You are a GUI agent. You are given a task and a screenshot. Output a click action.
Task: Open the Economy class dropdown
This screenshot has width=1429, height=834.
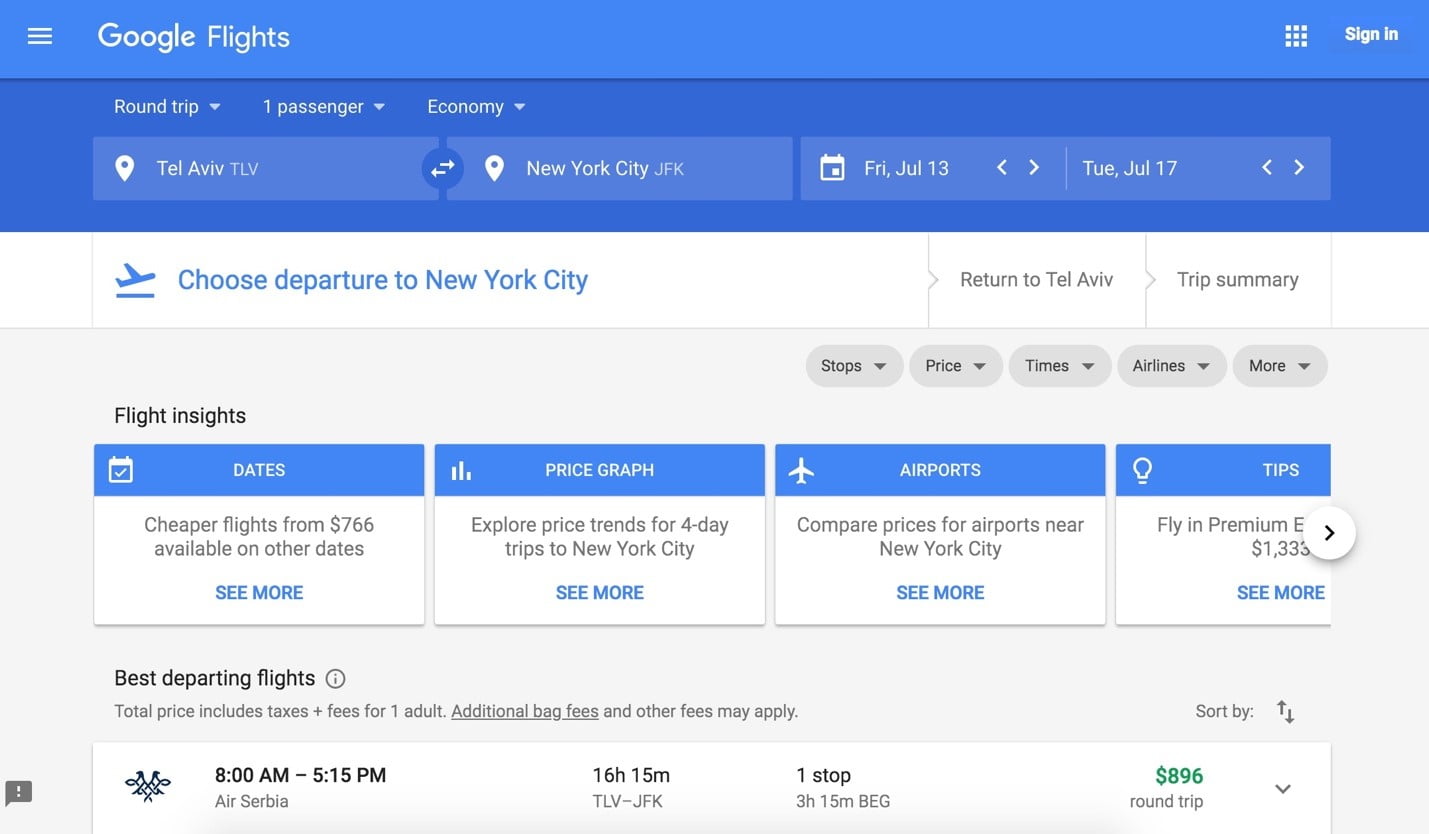coord(476,107)
